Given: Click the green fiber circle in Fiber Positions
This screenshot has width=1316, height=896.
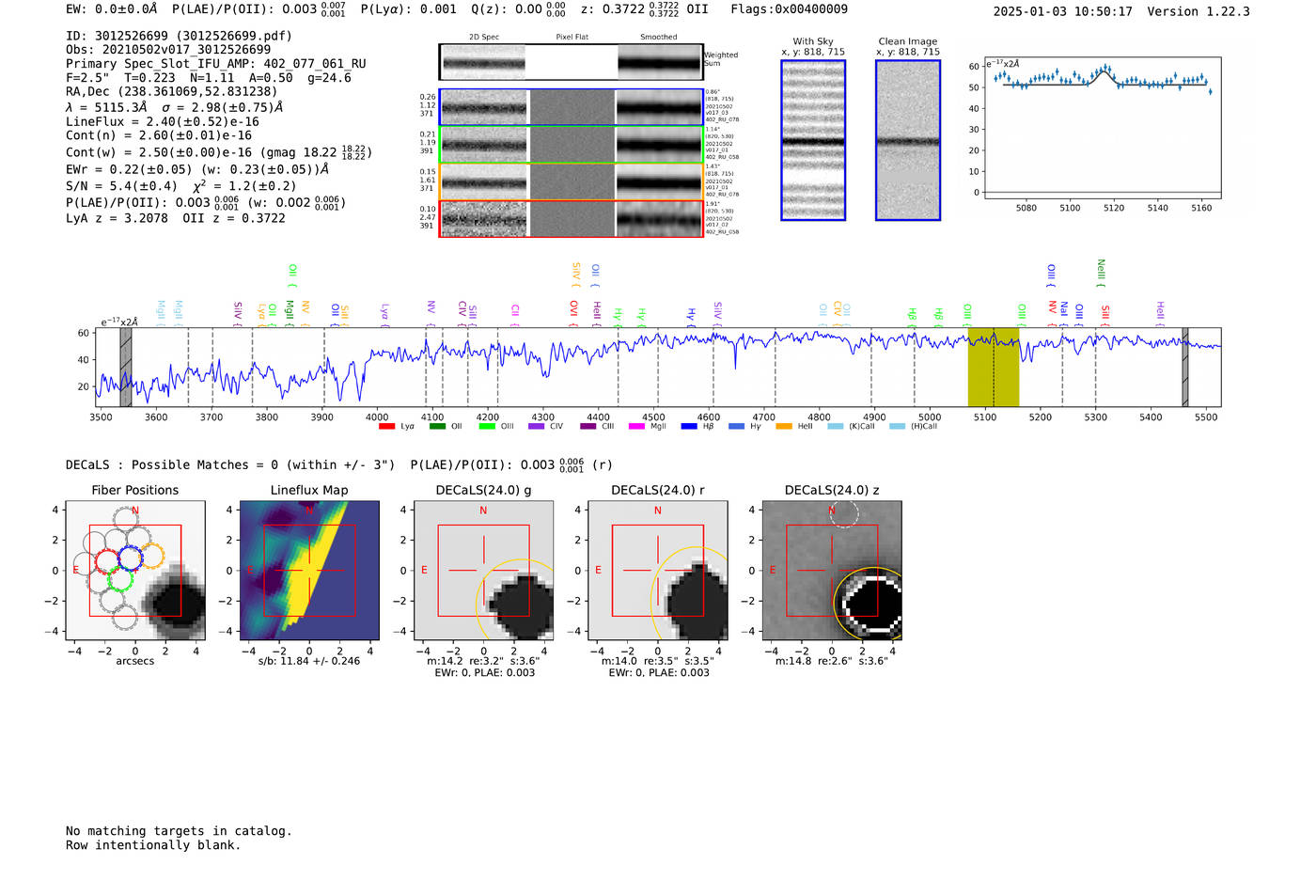Looking at the screenshot, I should tap(119, 577).
